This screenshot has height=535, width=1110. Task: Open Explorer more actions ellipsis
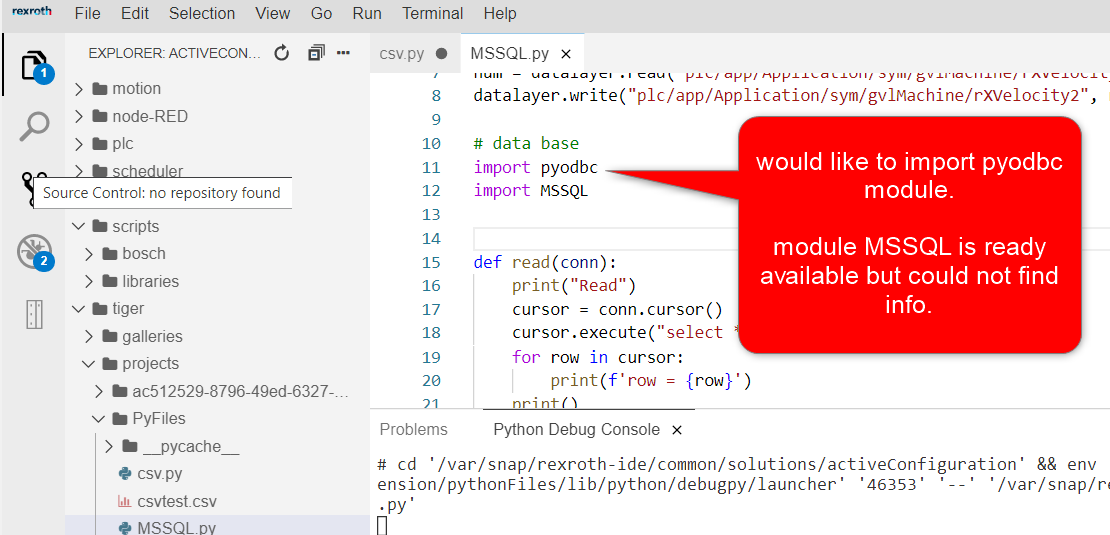coord(344,53)
